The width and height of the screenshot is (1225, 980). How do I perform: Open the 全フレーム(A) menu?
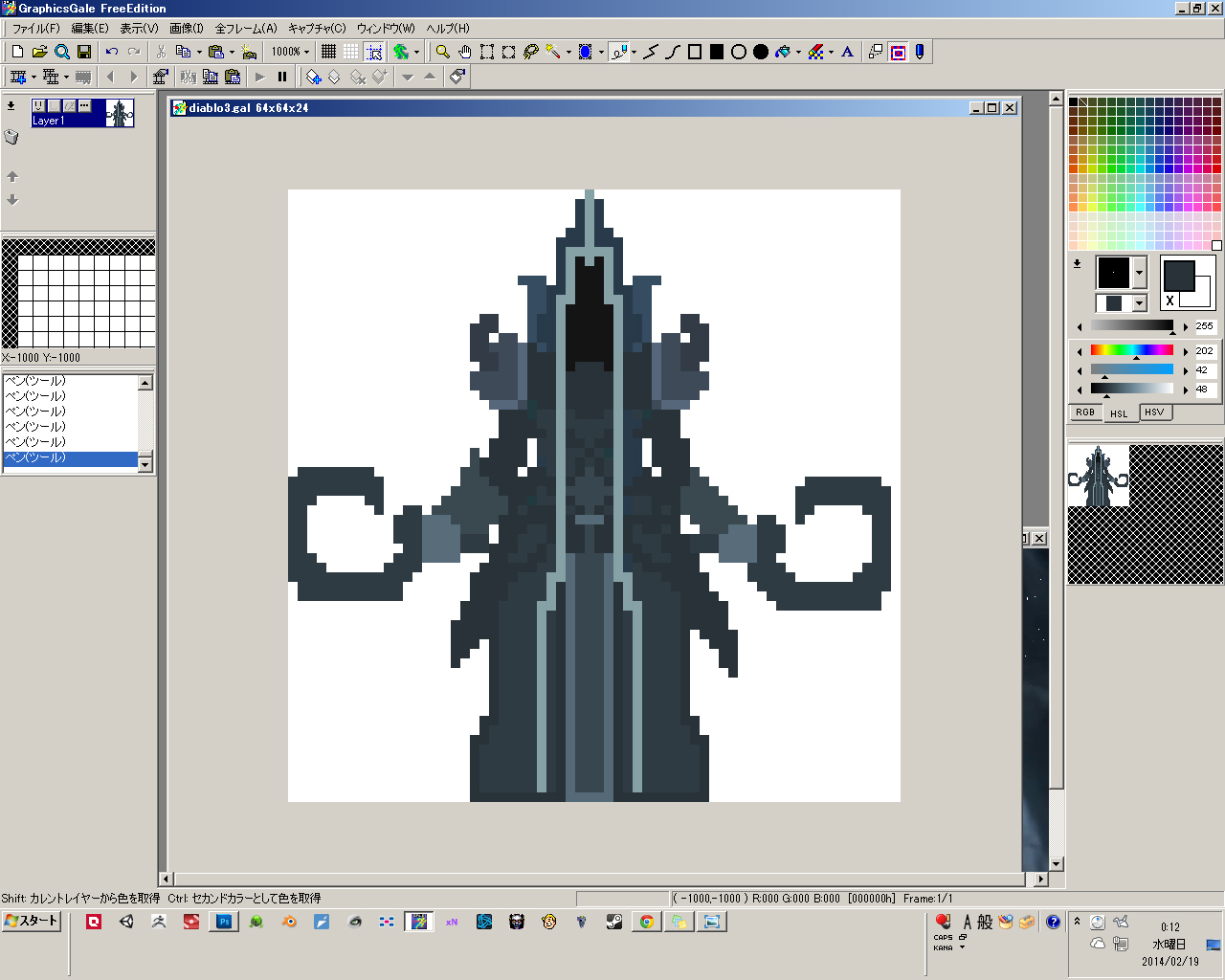(246, 28)
